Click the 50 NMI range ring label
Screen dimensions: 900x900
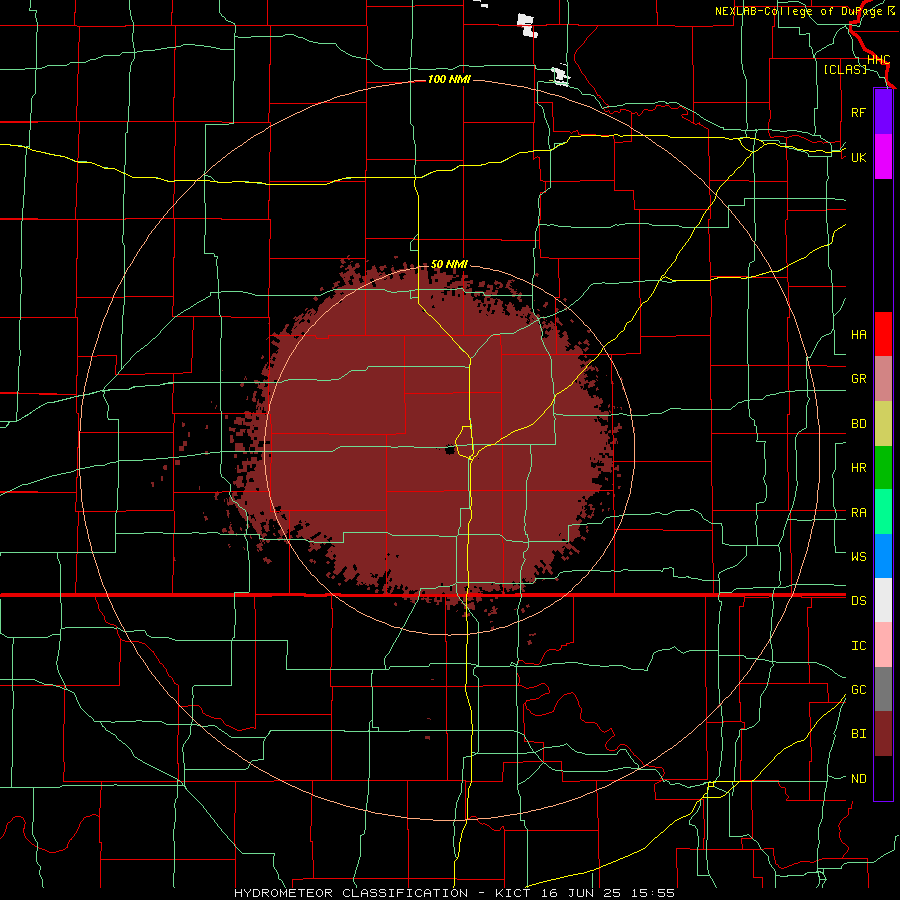pos(449,264)
